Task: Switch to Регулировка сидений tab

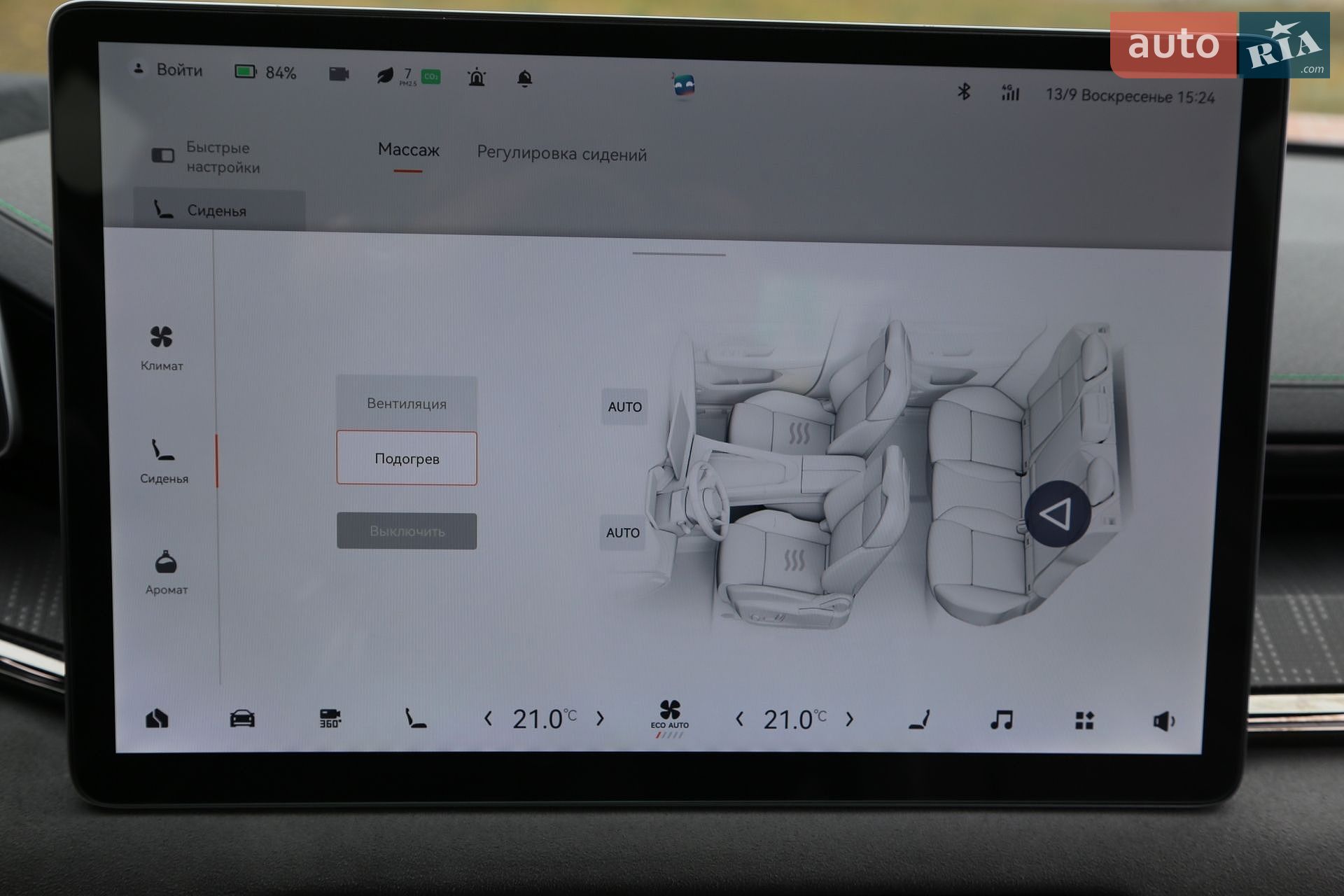Action: 561,154
